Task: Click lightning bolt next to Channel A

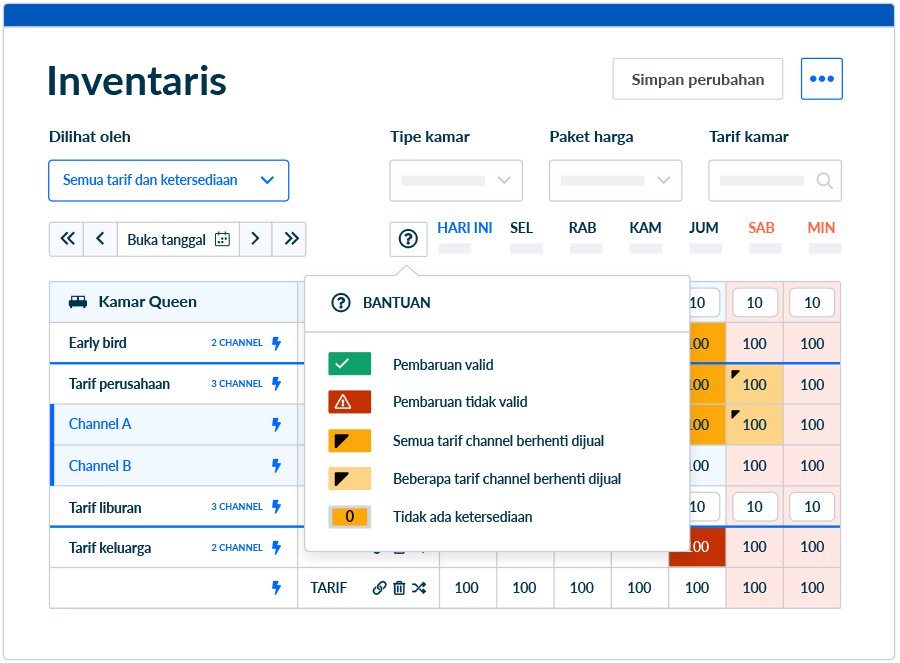Action: (x=277, y=424)
